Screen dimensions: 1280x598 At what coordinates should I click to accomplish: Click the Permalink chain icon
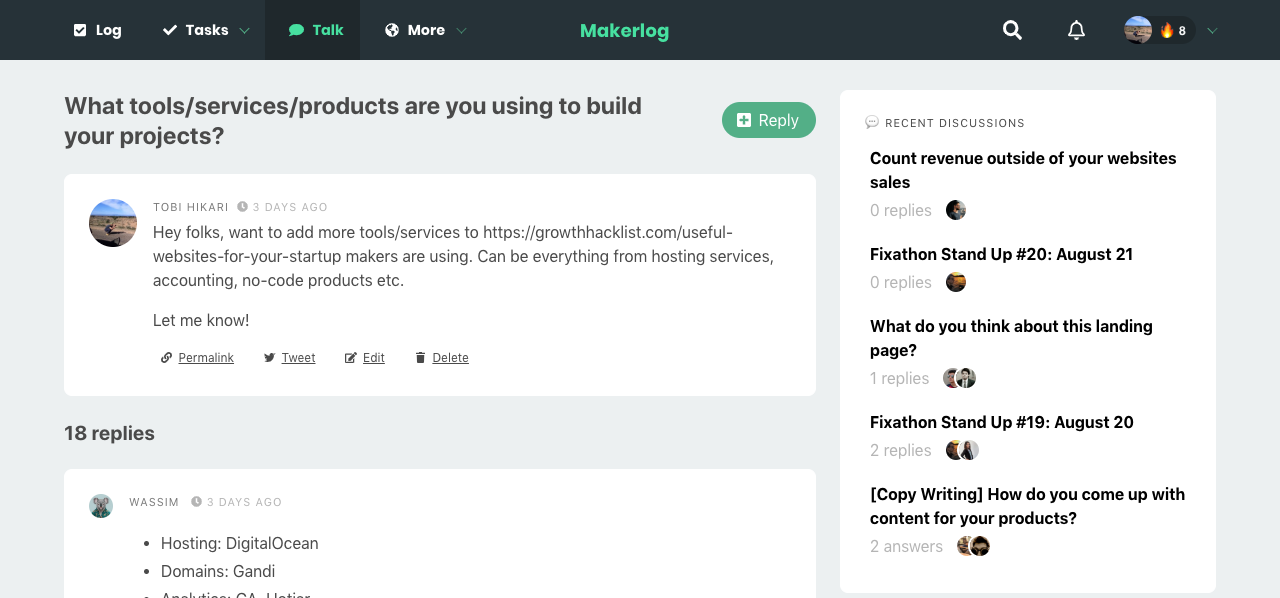pos(166,358)
